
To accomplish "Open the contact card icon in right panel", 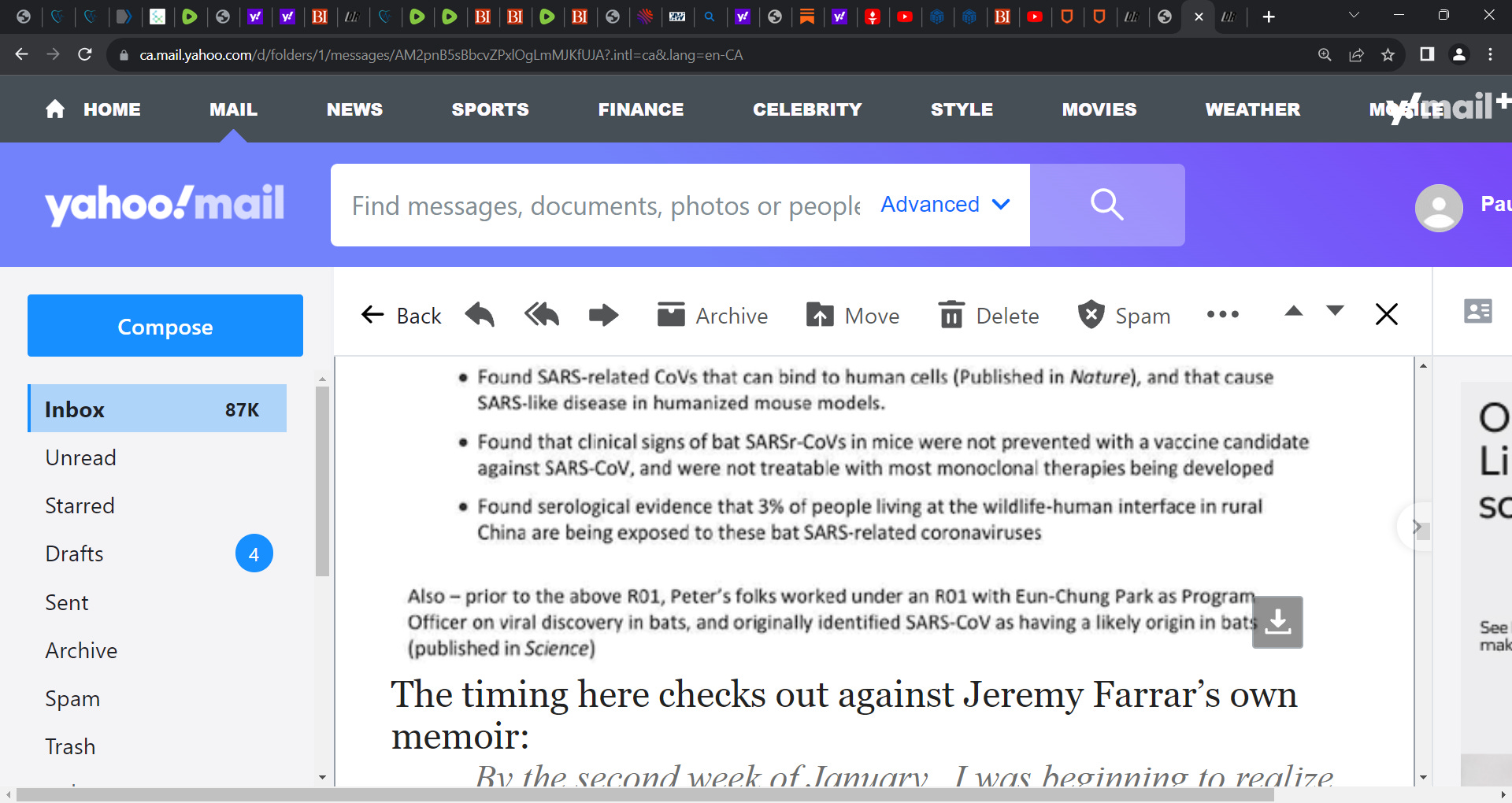I will pyautogui.click(x=1478, y=311).
